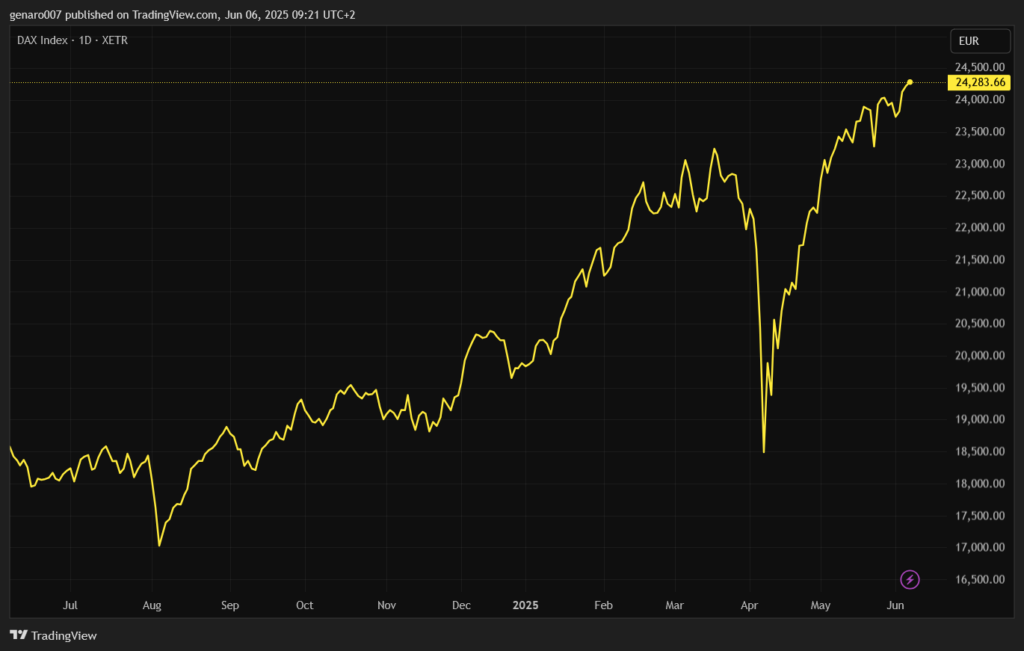Image resolution: width=1024 pixels, height=651 pixels.
Task: Click the Feb label on time axis
Action: click(x=602, y=605)
